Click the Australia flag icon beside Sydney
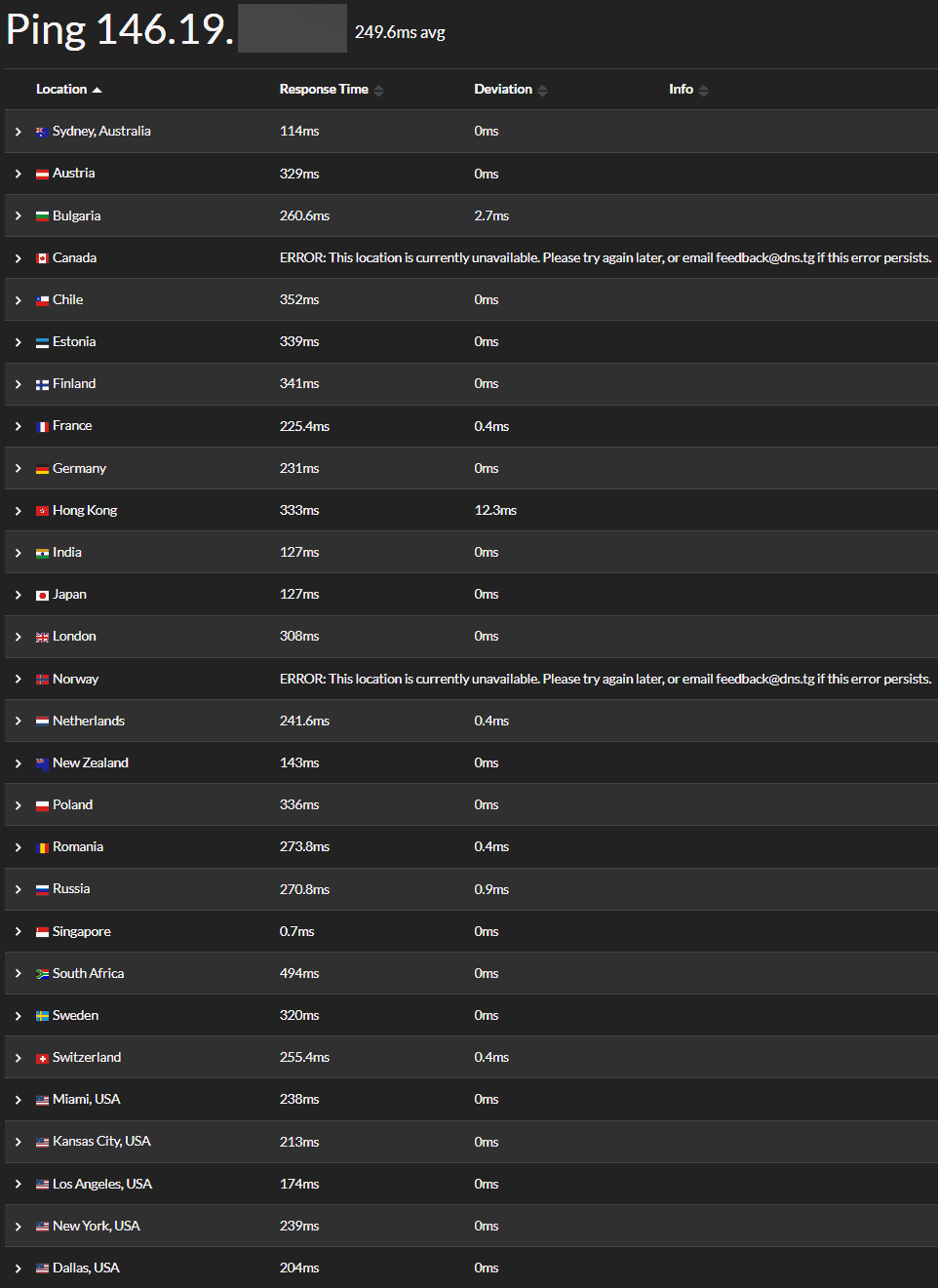Image resolution: width=938 pixels, height=1288 pixels. click(42, 132)
